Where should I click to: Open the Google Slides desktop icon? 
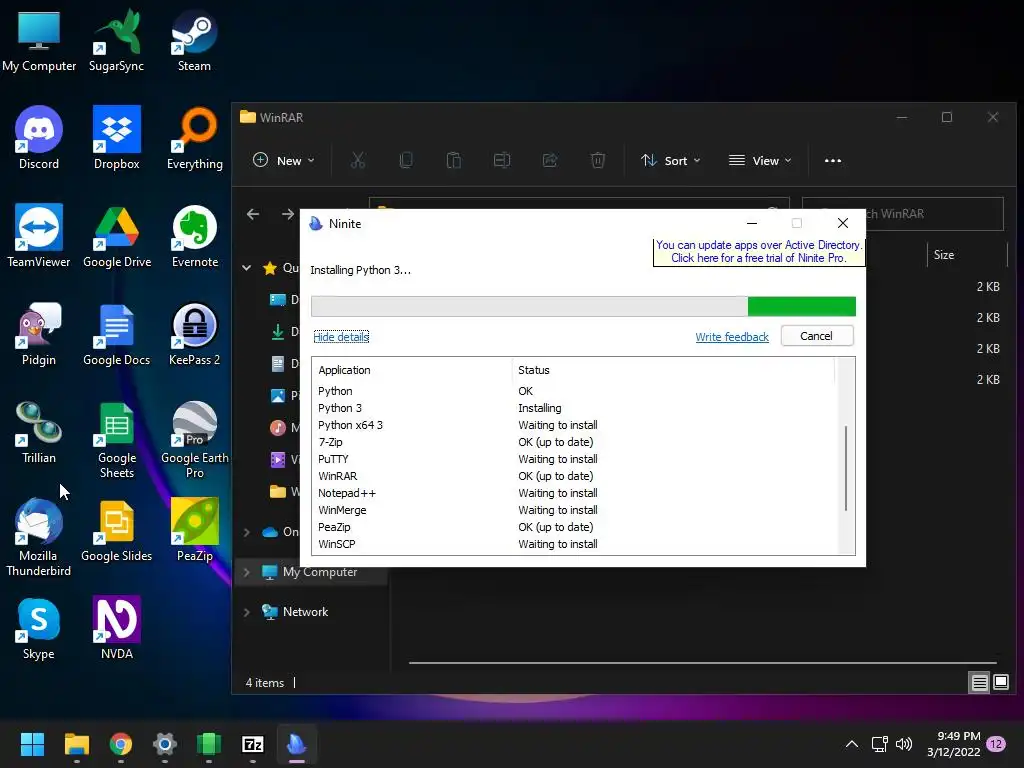116,530
